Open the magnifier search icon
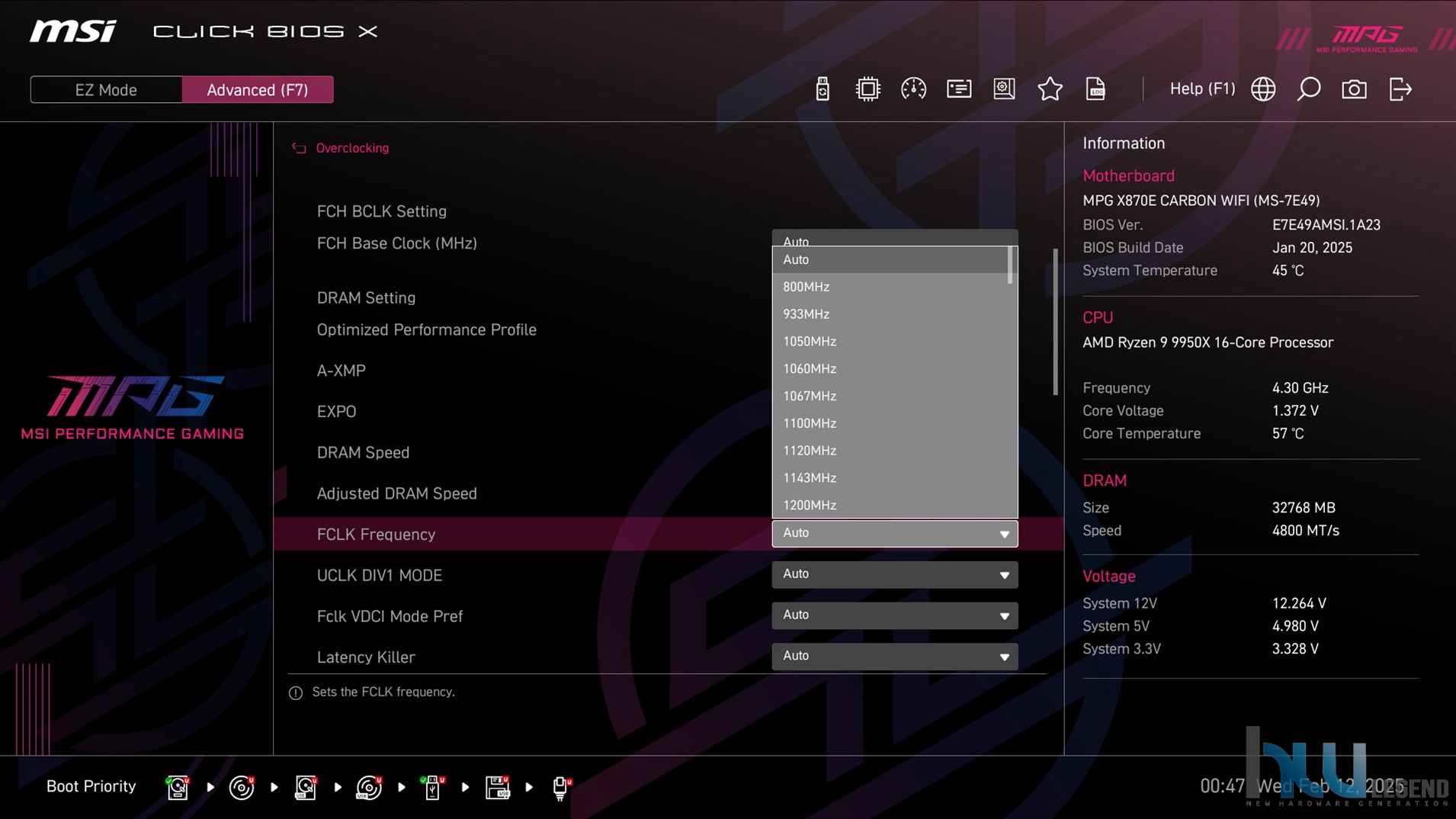 pyautogui.click(x=1309, y=89)
